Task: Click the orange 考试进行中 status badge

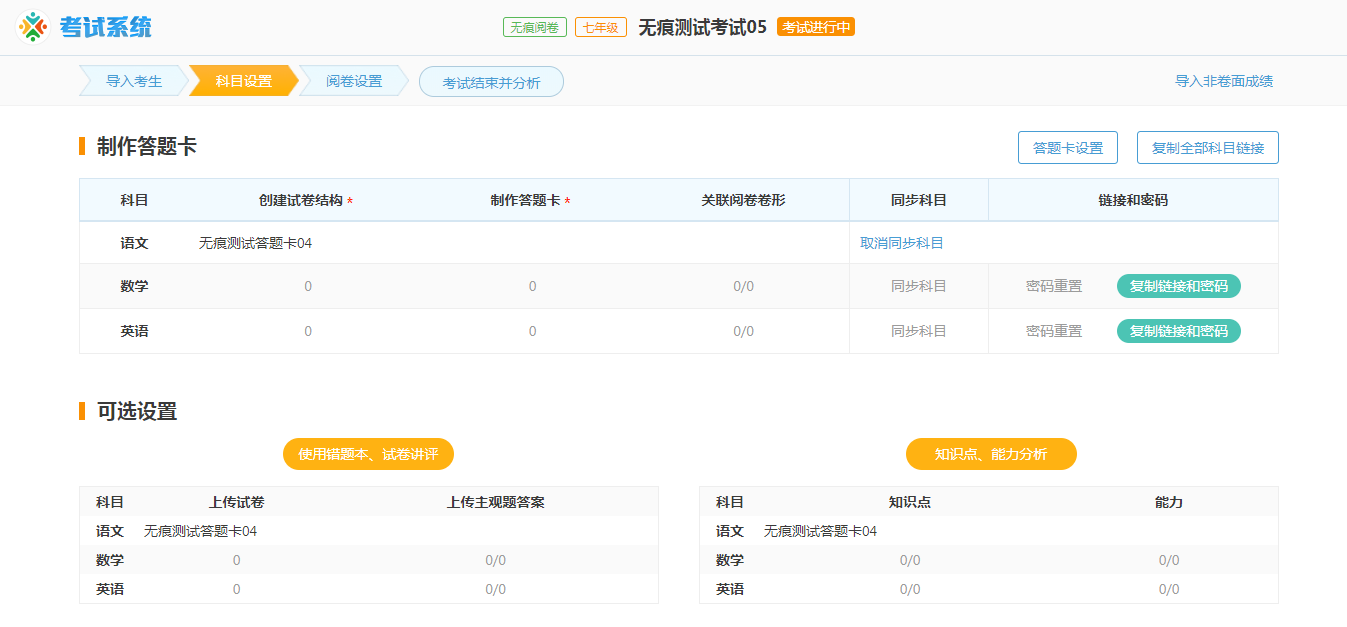Action: coord(816,27)
